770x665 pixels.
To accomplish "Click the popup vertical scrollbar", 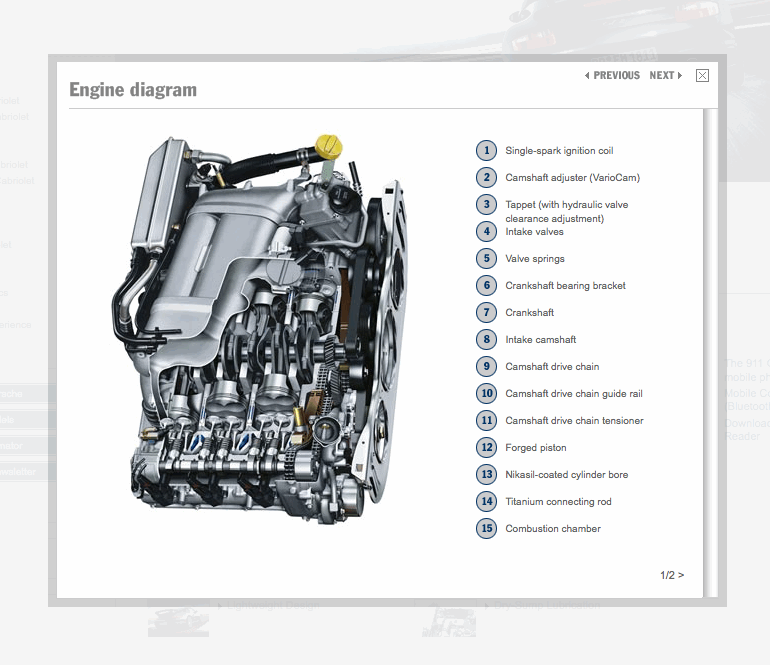I will click(710, 353).
